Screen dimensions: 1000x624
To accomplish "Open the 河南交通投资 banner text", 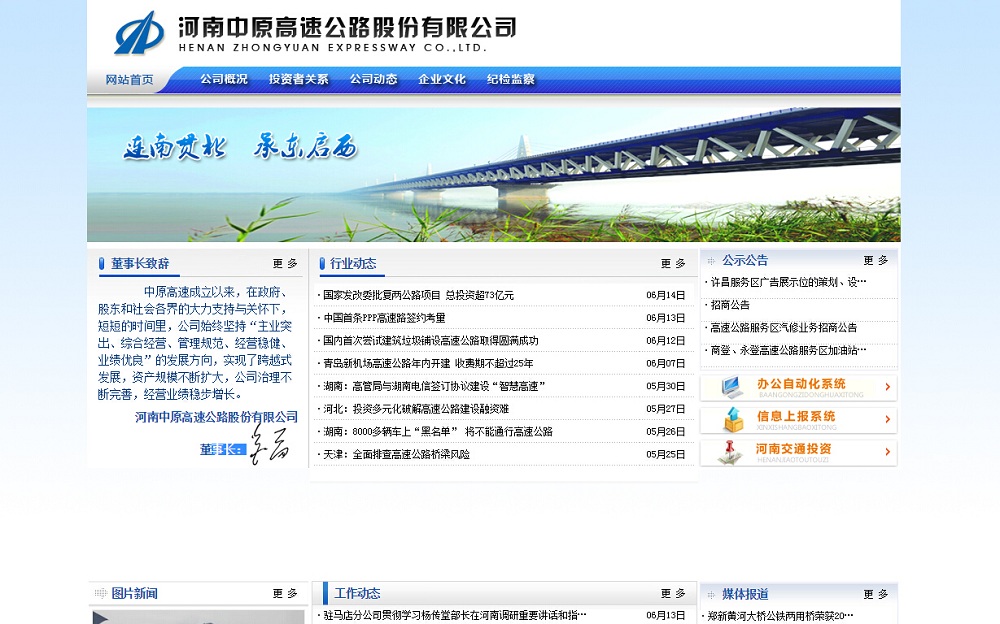I will tap(793, 449).
